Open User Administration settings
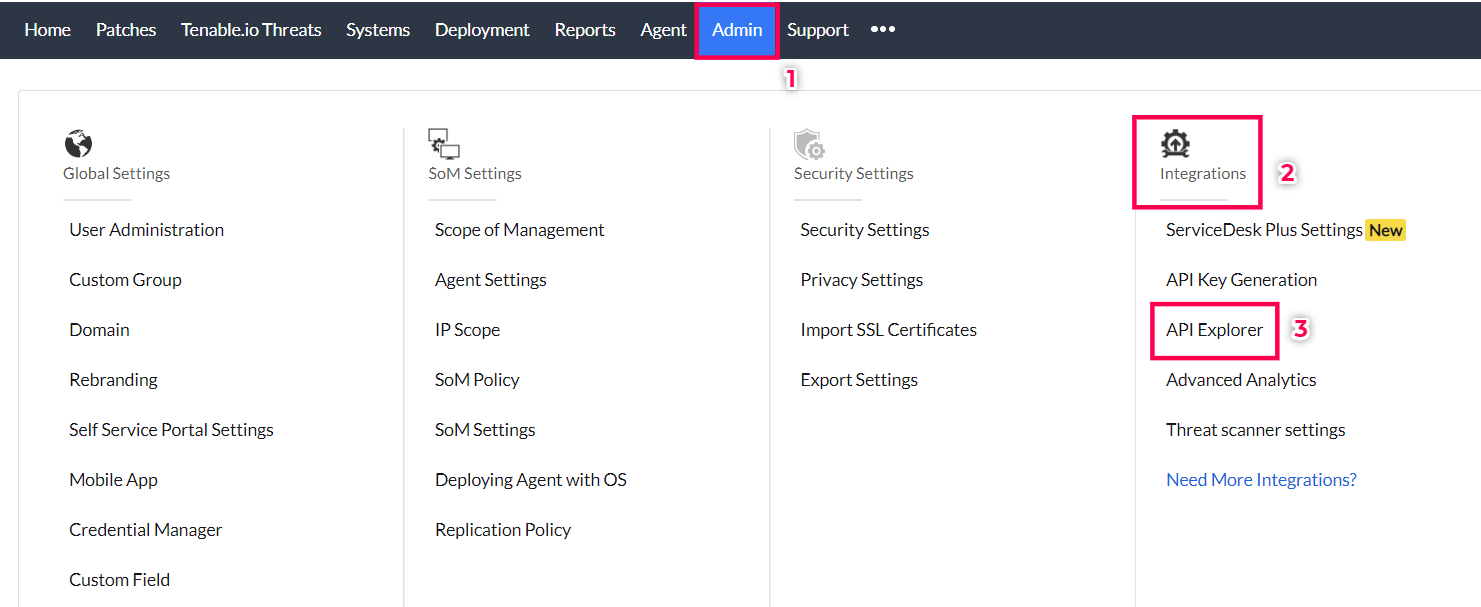Viewport: 1481px width, 607px height. coord(146,230)
